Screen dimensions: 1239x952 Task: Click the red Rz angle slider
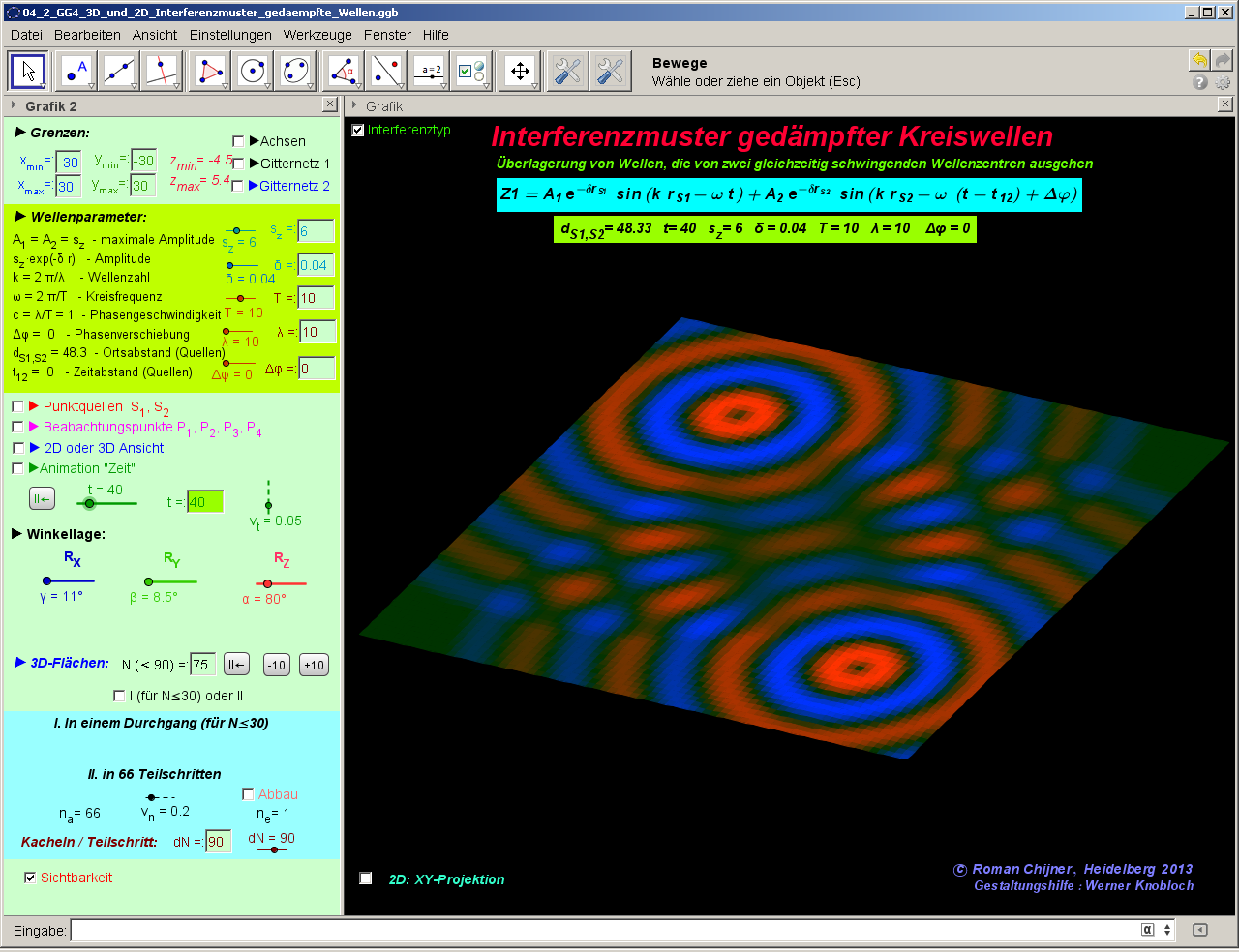268,583
